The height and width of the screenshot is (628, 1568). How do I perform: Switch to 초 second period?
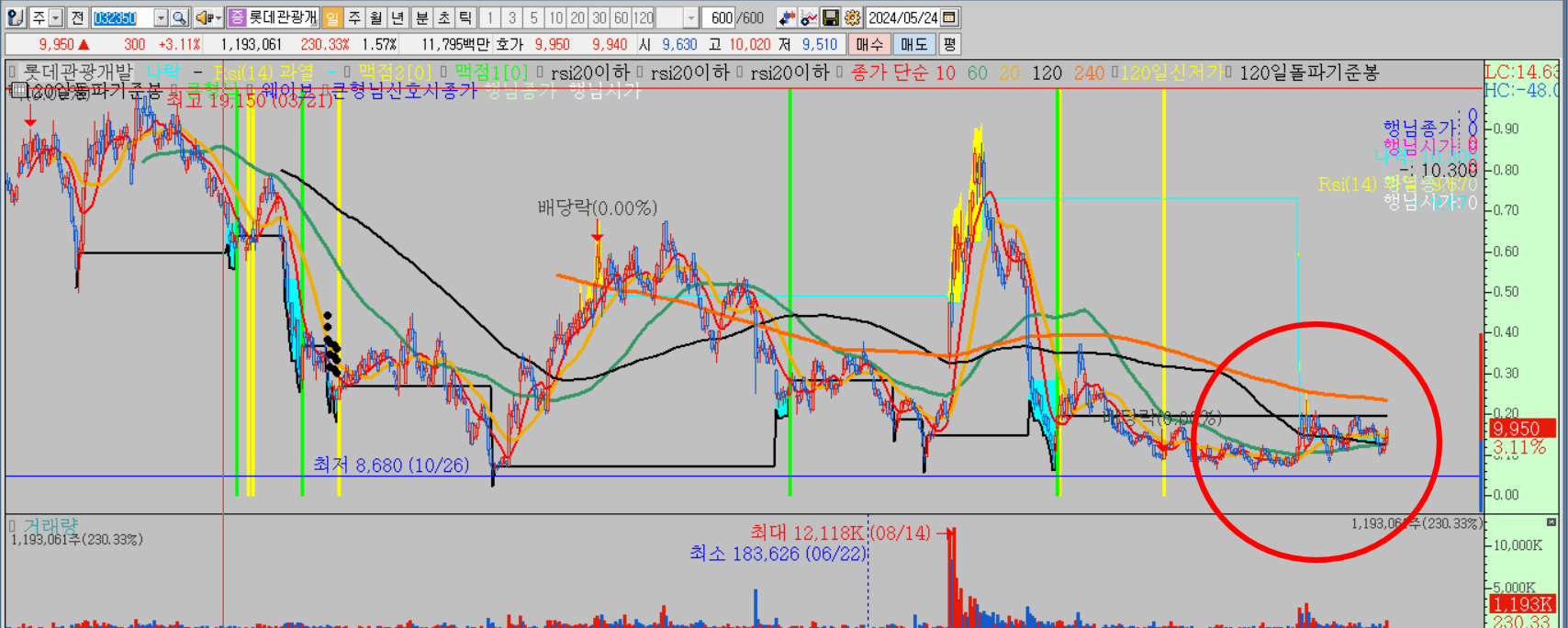pos(444,17)
